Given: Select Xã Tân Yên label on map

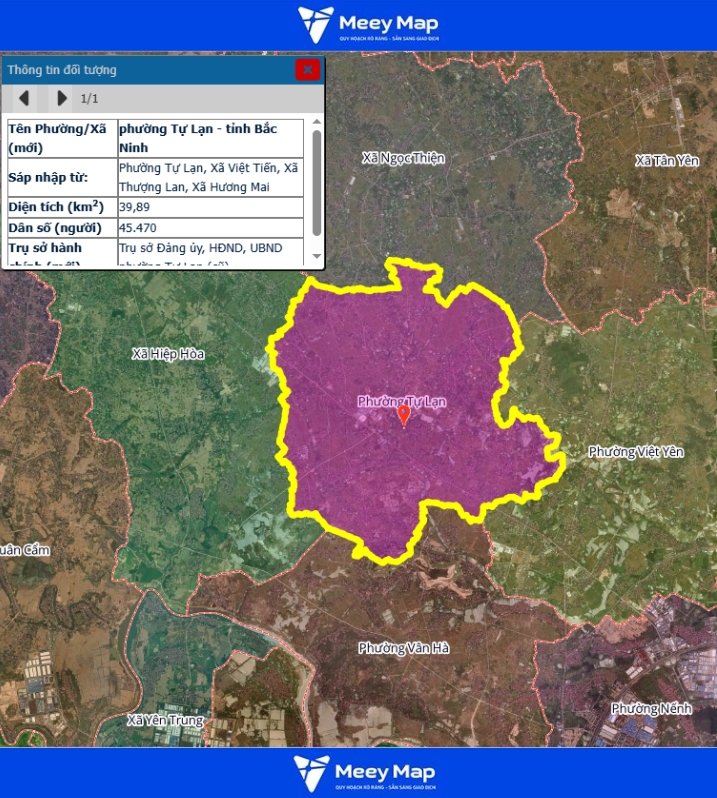Looking at the screenshot, I should (667, 161).
